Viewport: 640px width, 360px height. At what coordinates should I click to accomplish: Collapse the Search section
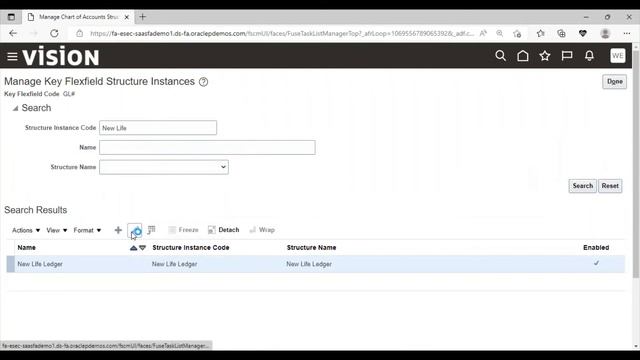point(16,108)
